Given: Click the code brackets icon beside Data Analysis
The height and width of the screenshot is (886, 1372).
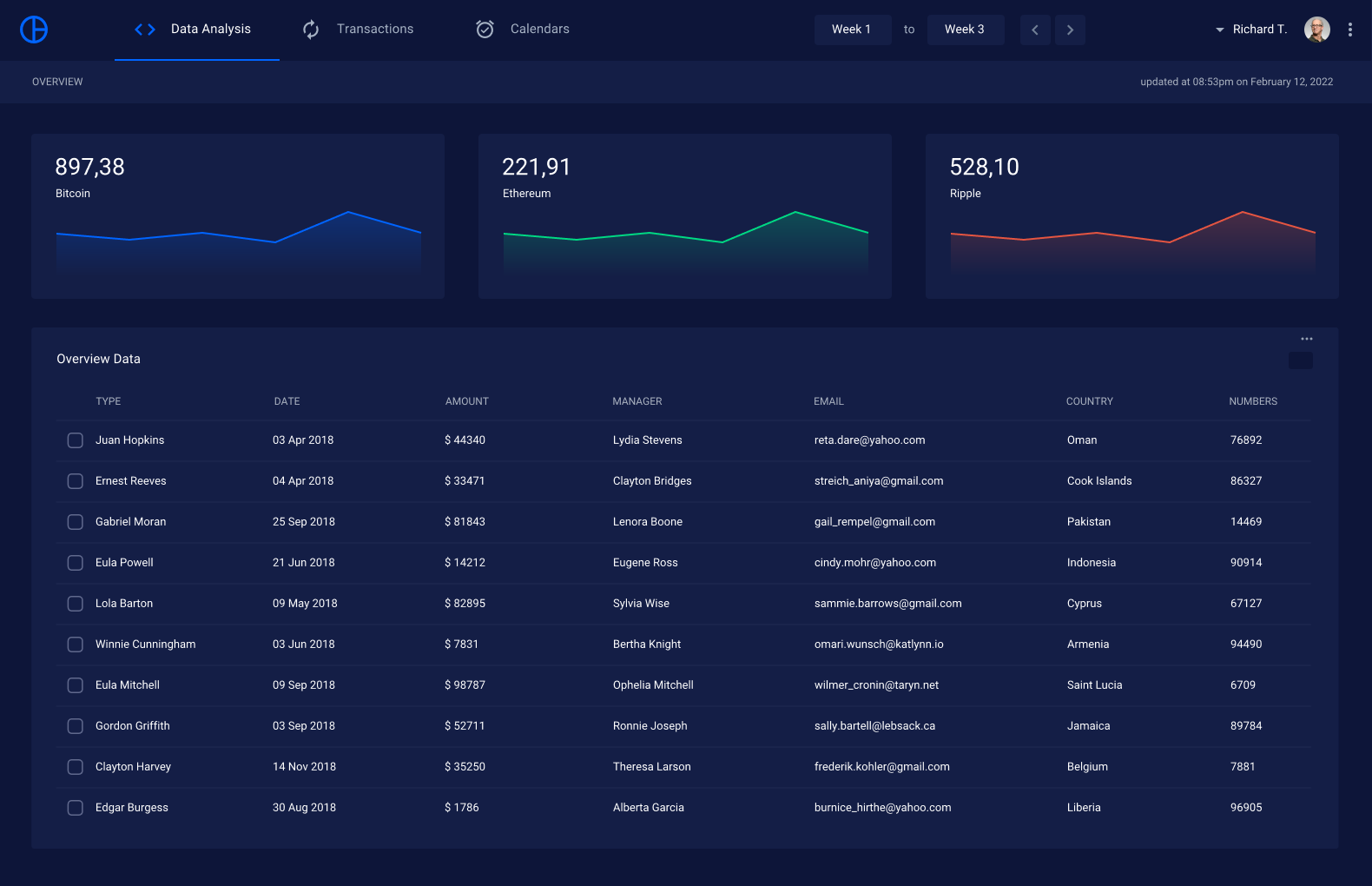Looking at the screenshot, I should coord(145,30).
